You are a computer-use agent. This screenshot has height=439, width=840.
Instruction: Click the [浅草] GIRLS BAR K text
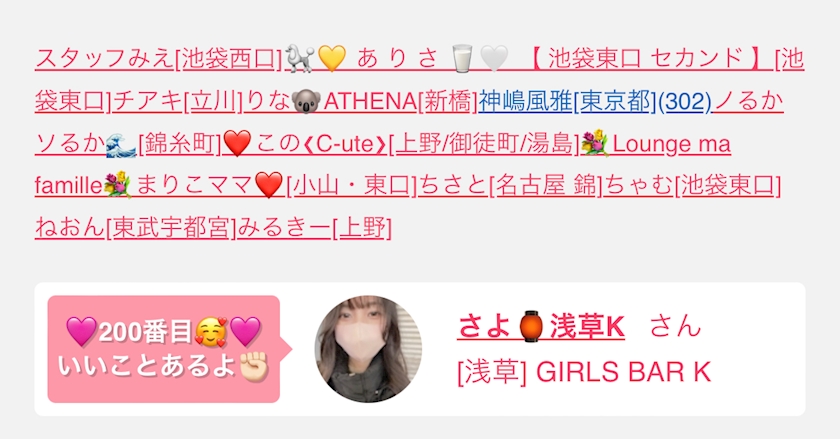pyautogui.click(x=584, y=372)
